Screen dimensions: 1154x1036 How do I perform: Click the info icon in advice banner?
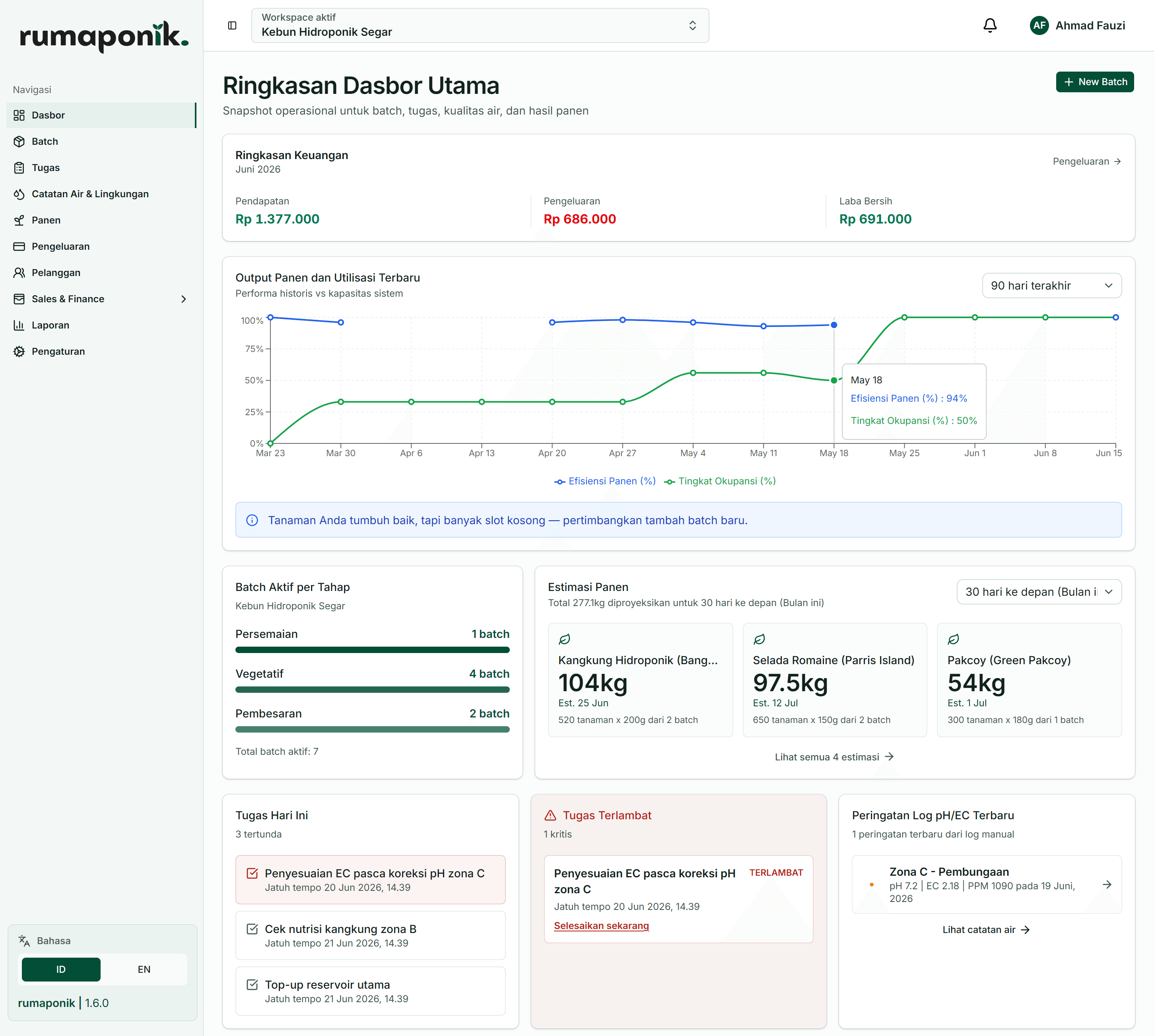tap(252, 520)
